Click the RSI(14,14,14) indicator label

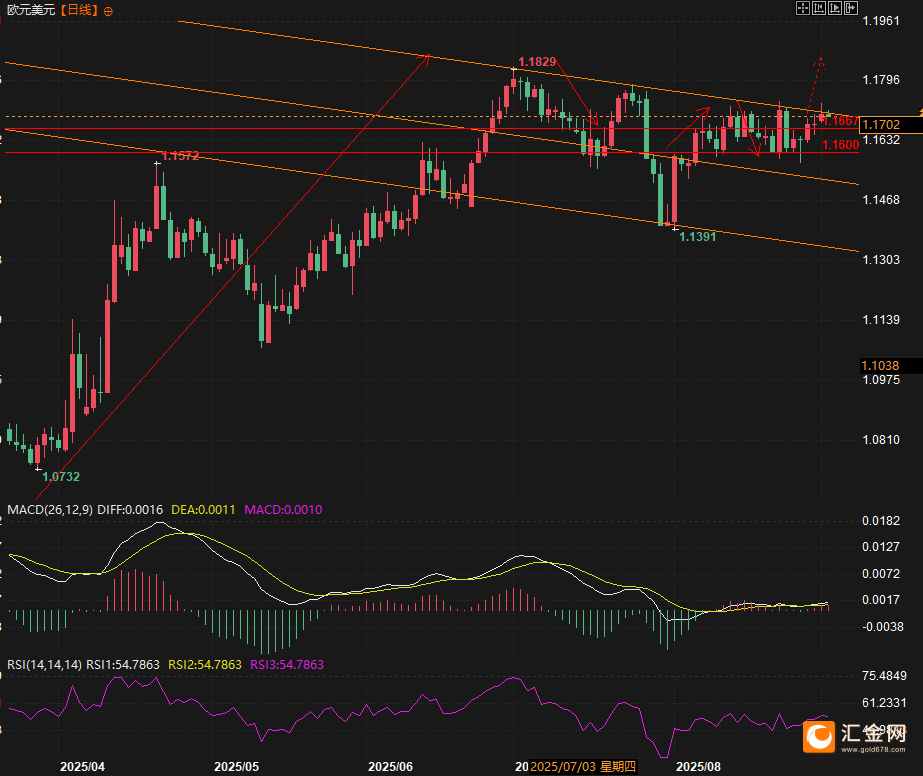pyautogui.click(x=44, y=664)
